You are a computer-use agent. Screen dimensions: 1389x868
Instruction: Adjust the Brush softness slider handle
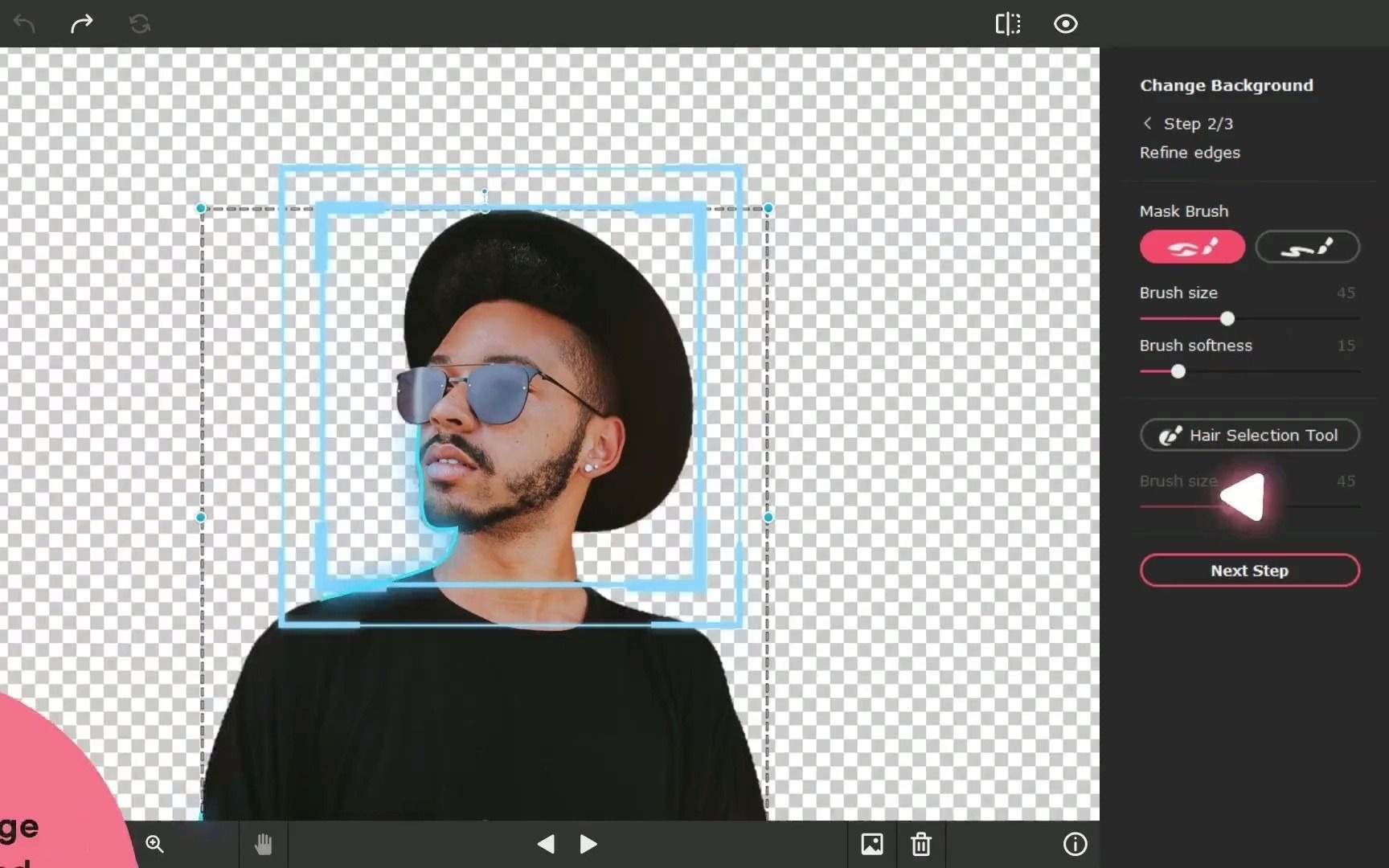pos(1178,371)
